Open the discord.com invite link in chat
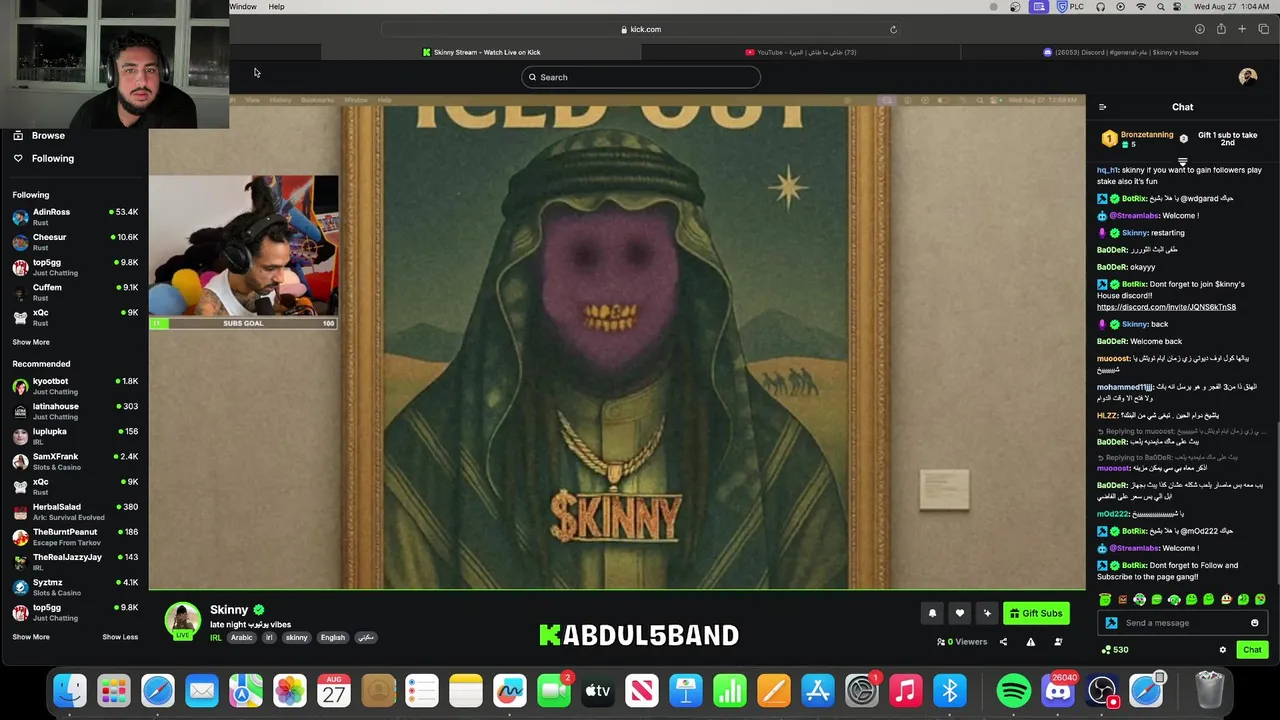Screen dimensions: 1280x720 (1166, 307)
